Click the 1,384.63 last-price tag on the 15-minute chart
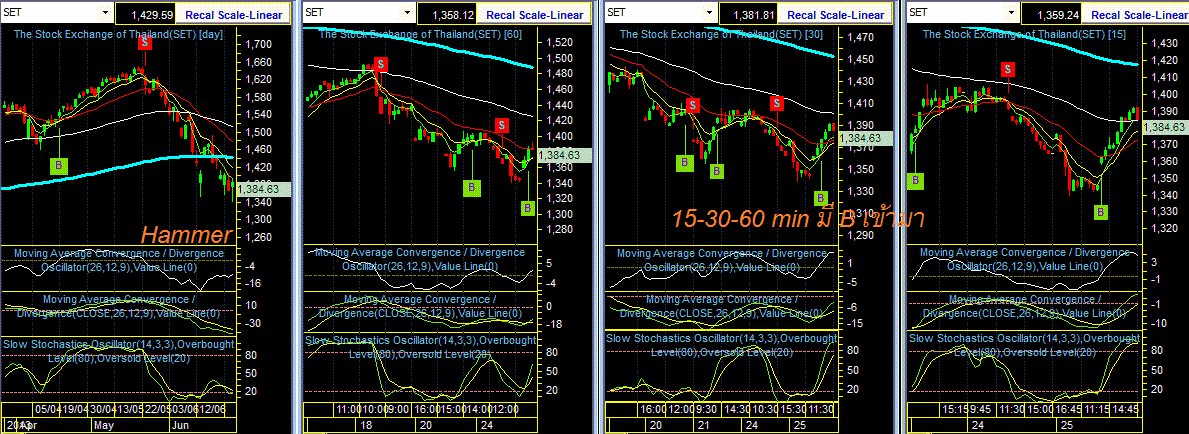 pos(1164,127)
